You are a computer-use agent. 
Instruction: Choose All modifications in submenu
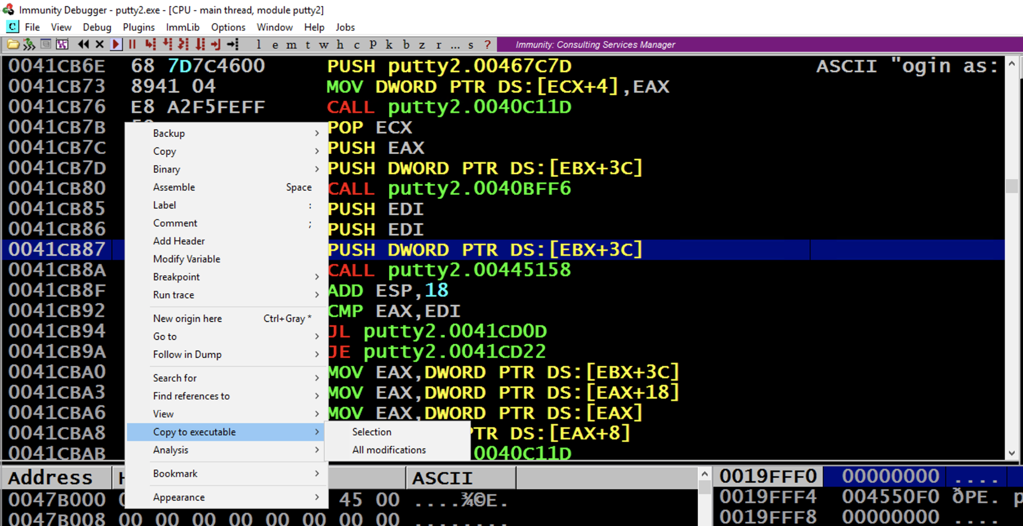pos(397,450)
